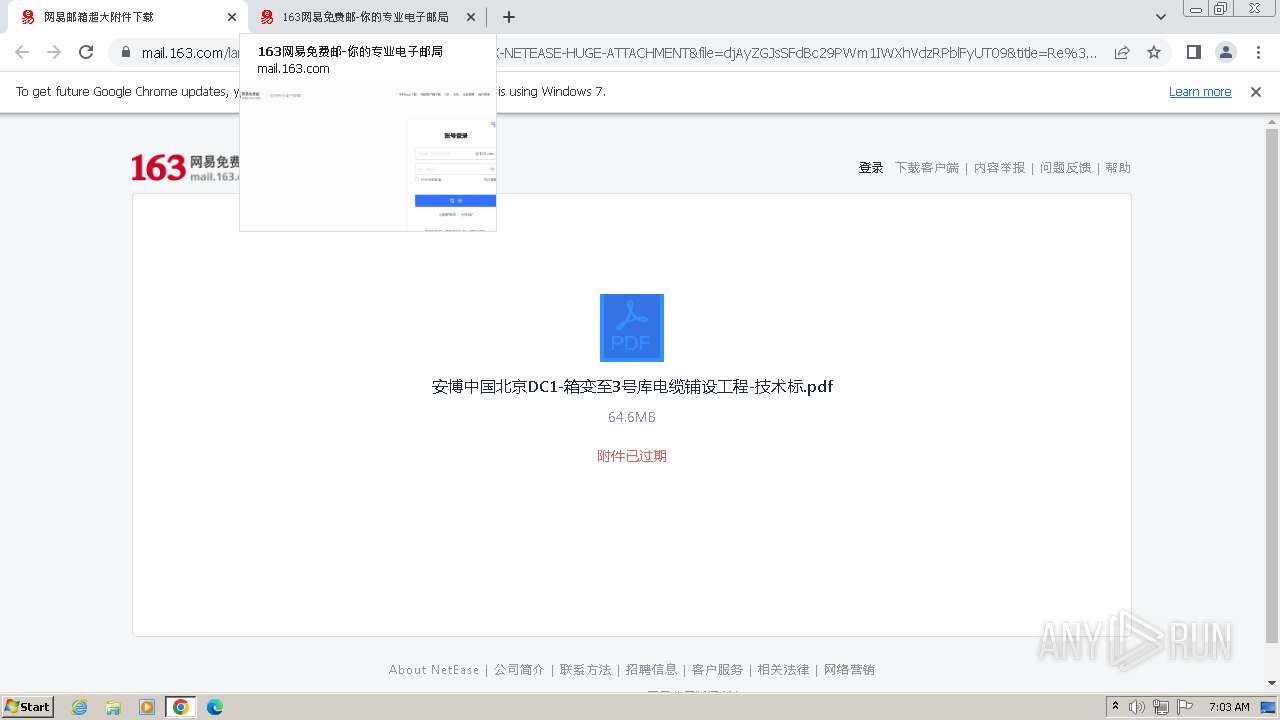Open the Chrome profile avatar

point(1225,52)
